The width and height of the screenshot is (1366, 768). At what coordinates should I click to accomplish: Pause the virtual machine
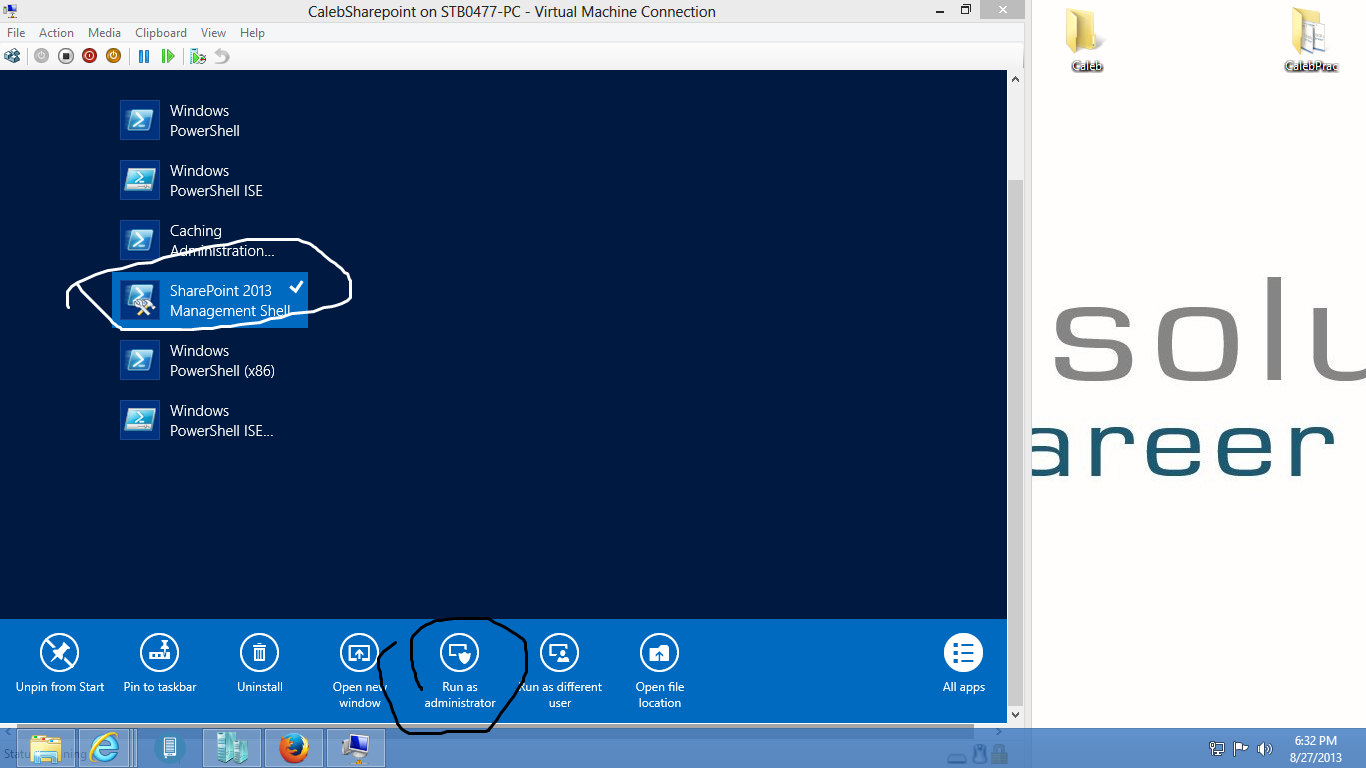point(144,56)
